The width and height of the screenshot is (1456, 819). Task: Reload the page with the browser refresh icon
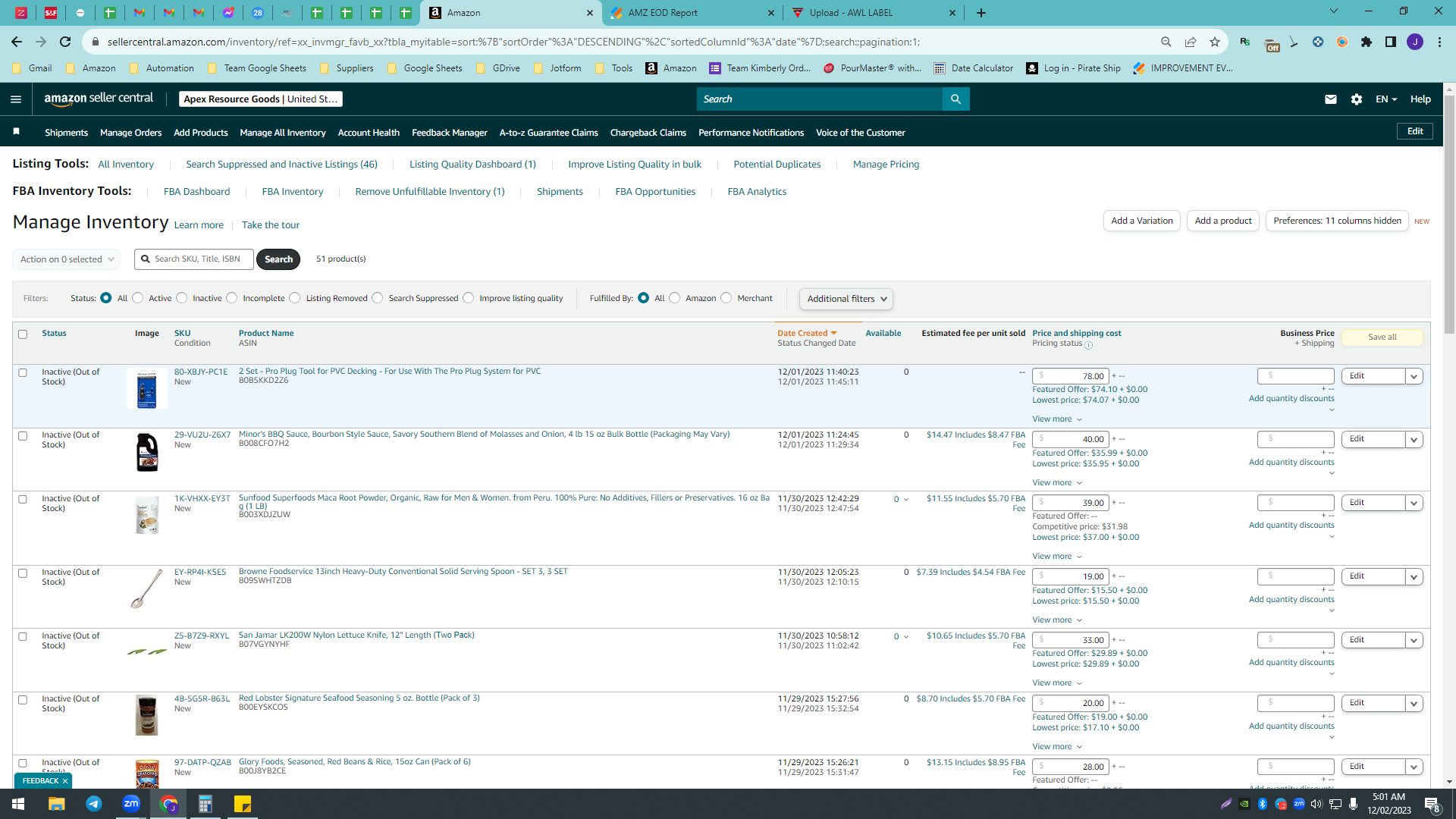coord(65,42)
